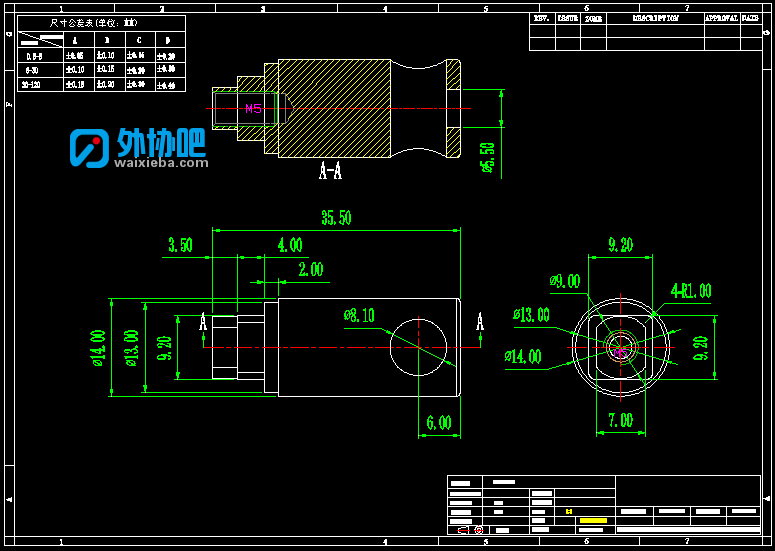
Task: Click the 35.50 overall length dimension
Action: [336, 218]
